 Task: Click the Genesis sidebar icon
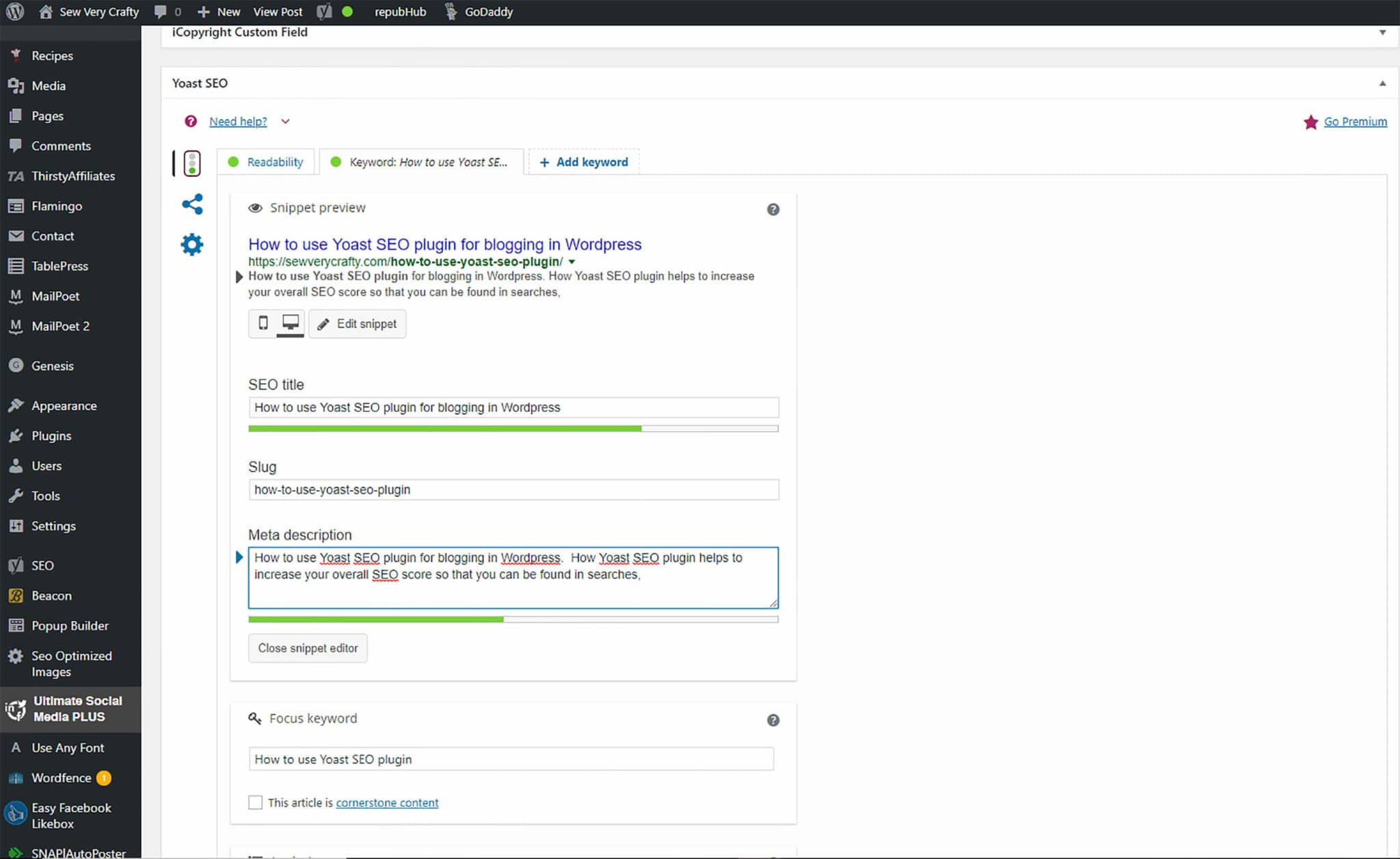click(16, 366)
